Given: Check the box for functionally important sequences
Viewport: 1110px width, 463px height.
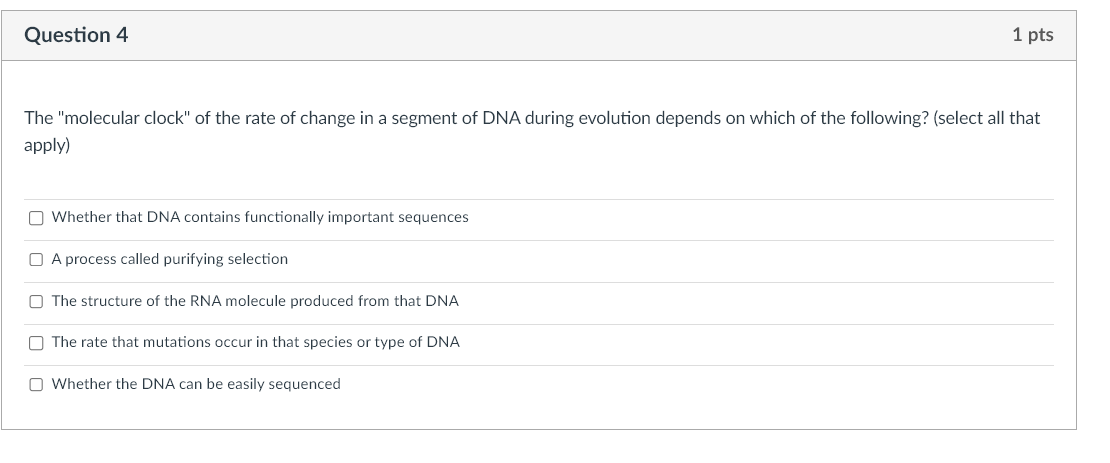Looking at the screenshot, I should (36, 217).
